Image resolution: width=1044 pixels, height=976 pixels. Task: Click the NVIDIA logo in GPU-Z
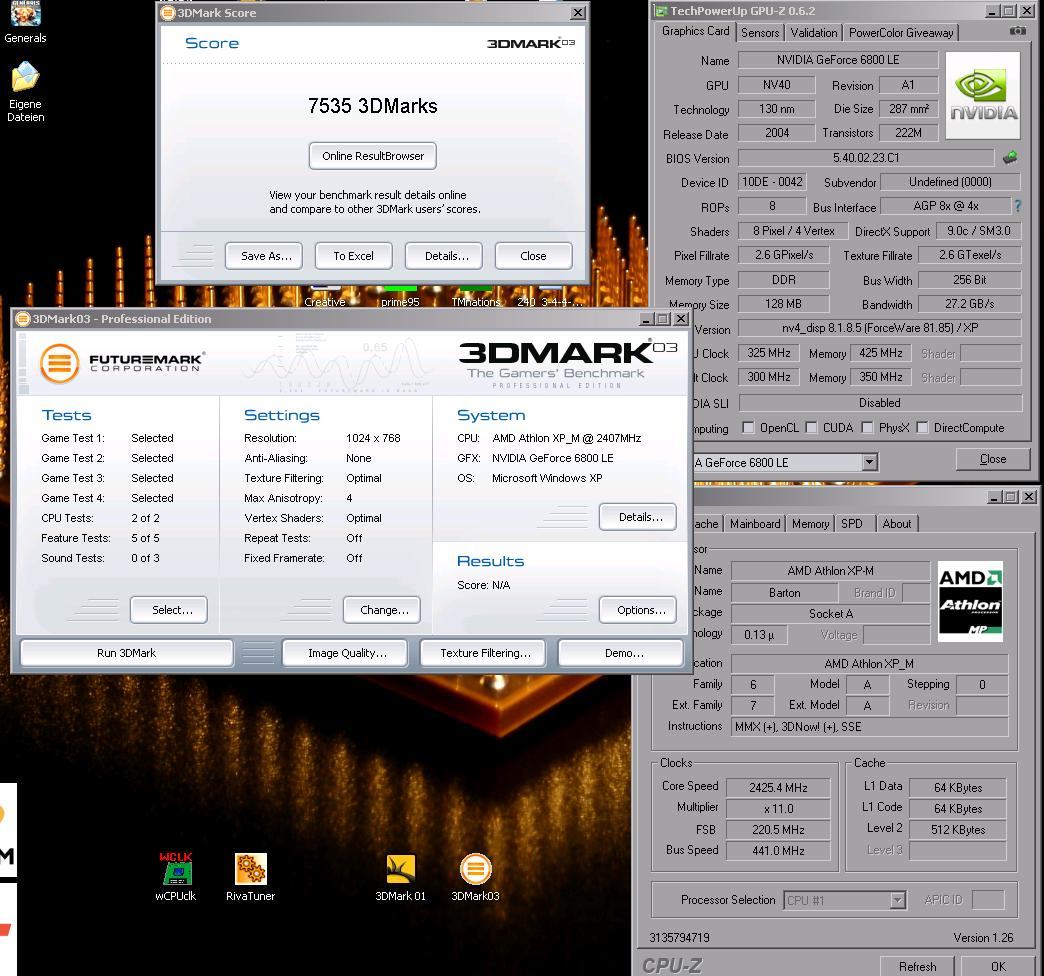click(983, 95)
